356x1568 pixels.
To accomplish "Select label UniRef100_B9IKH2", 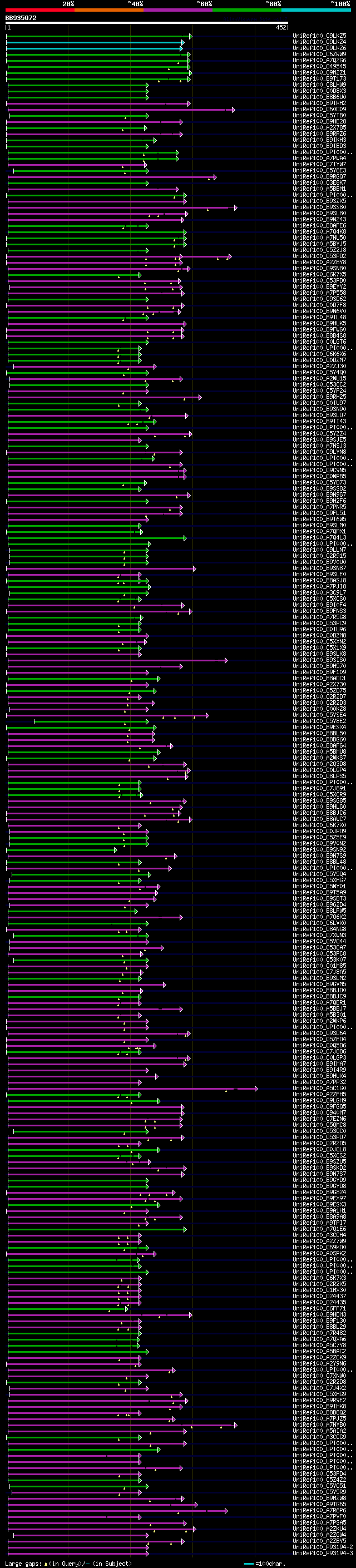I will click(x=319, y=103).
